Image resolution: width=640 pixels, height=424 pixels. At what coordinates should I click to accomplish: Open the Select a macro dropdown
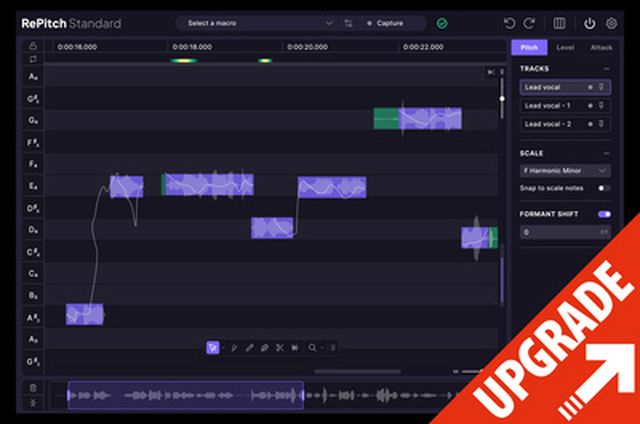258,23
